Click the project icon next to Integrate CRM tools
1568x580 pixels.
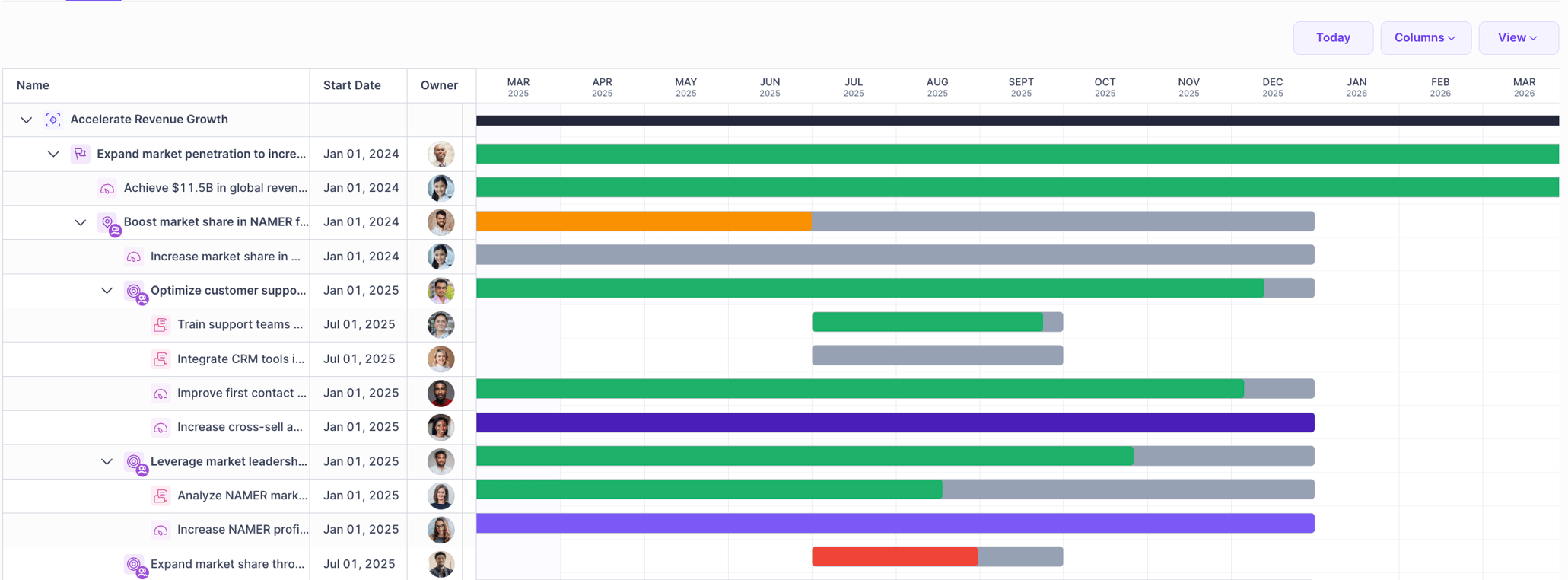(x=161, y=359)
